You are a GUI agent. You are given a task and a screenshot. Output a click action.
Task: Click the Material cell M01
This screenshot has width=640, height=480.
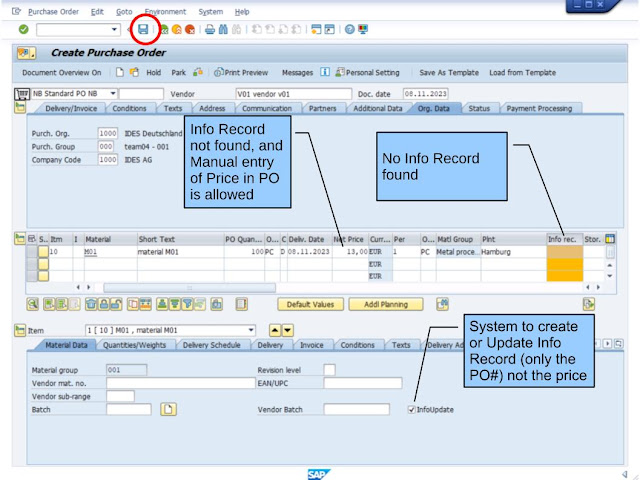tap(111, 252)
